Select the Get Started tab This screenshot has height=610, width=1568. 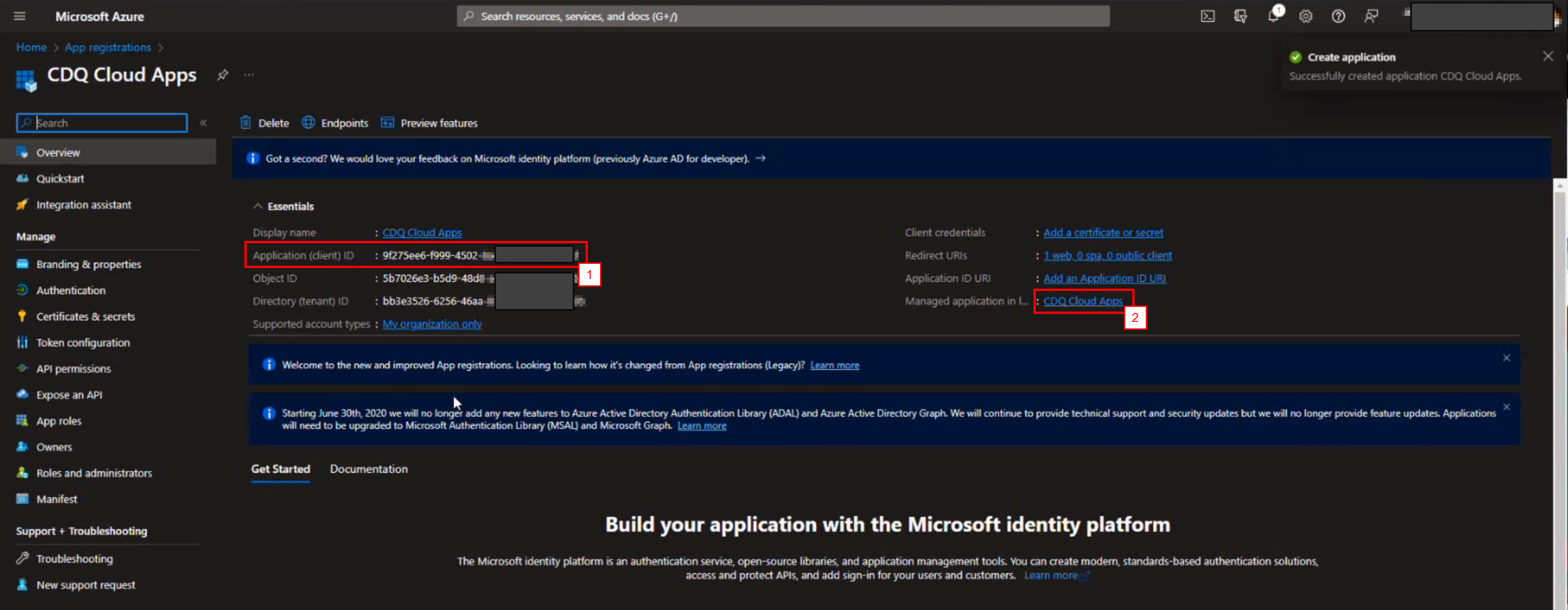tap(280, 469)
